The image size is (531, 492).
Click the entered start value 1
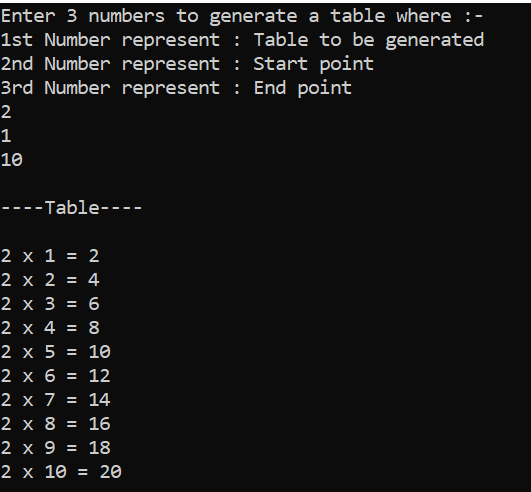[6, 136]
